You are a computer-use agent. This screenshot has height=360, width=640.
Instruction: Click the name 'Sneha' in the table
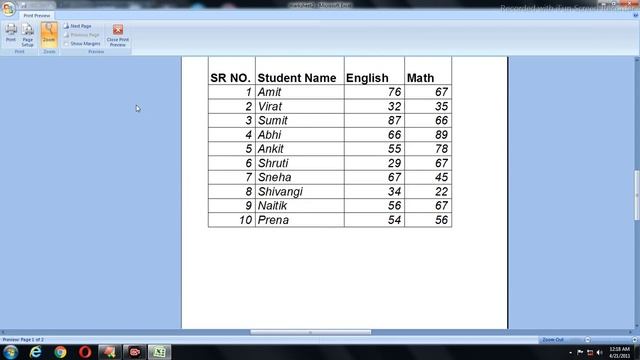(274, 177)
